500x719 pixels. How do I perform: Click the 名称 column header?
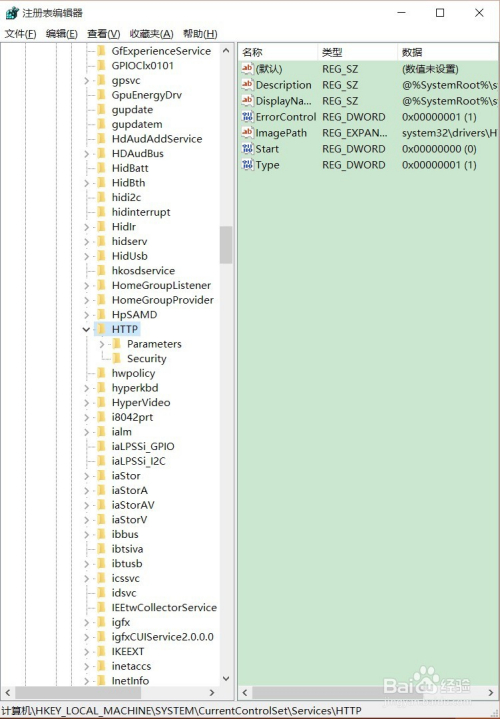[278, 52]
